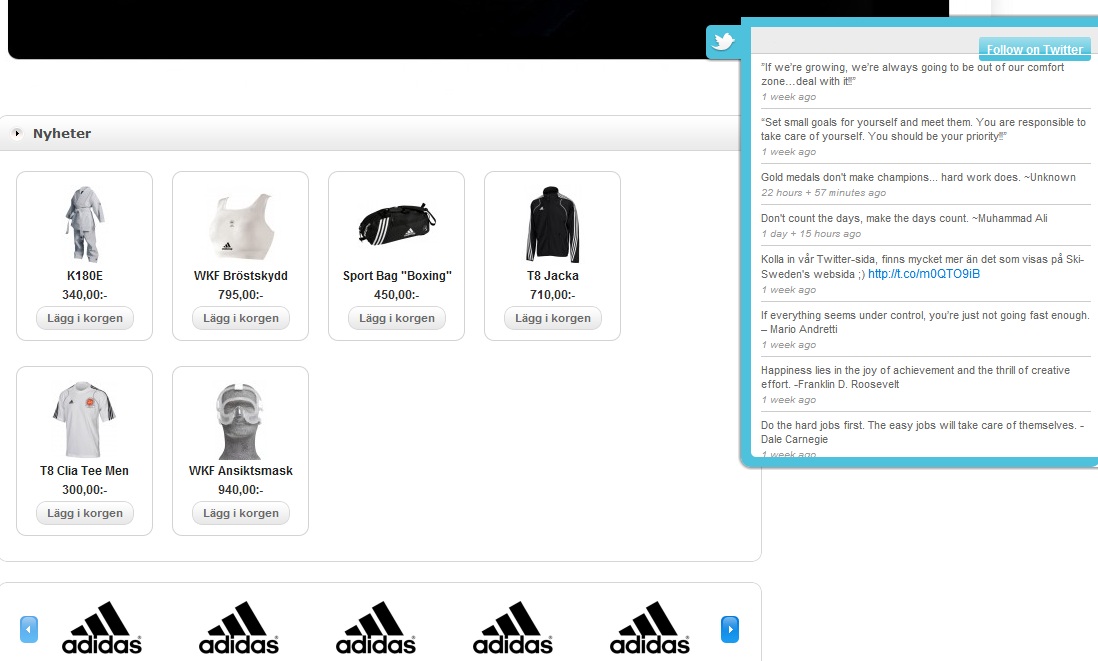Click the 340,00:- price of K180E

tap(85, 295)
